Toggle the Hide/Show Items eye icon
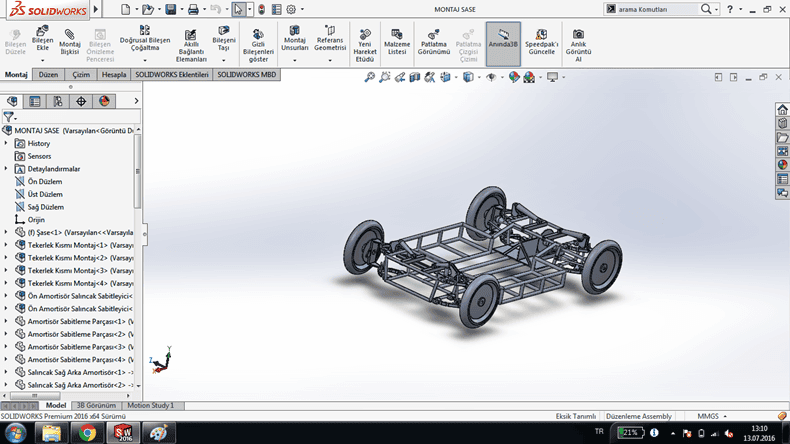790x444 pixels. [491, 77]
